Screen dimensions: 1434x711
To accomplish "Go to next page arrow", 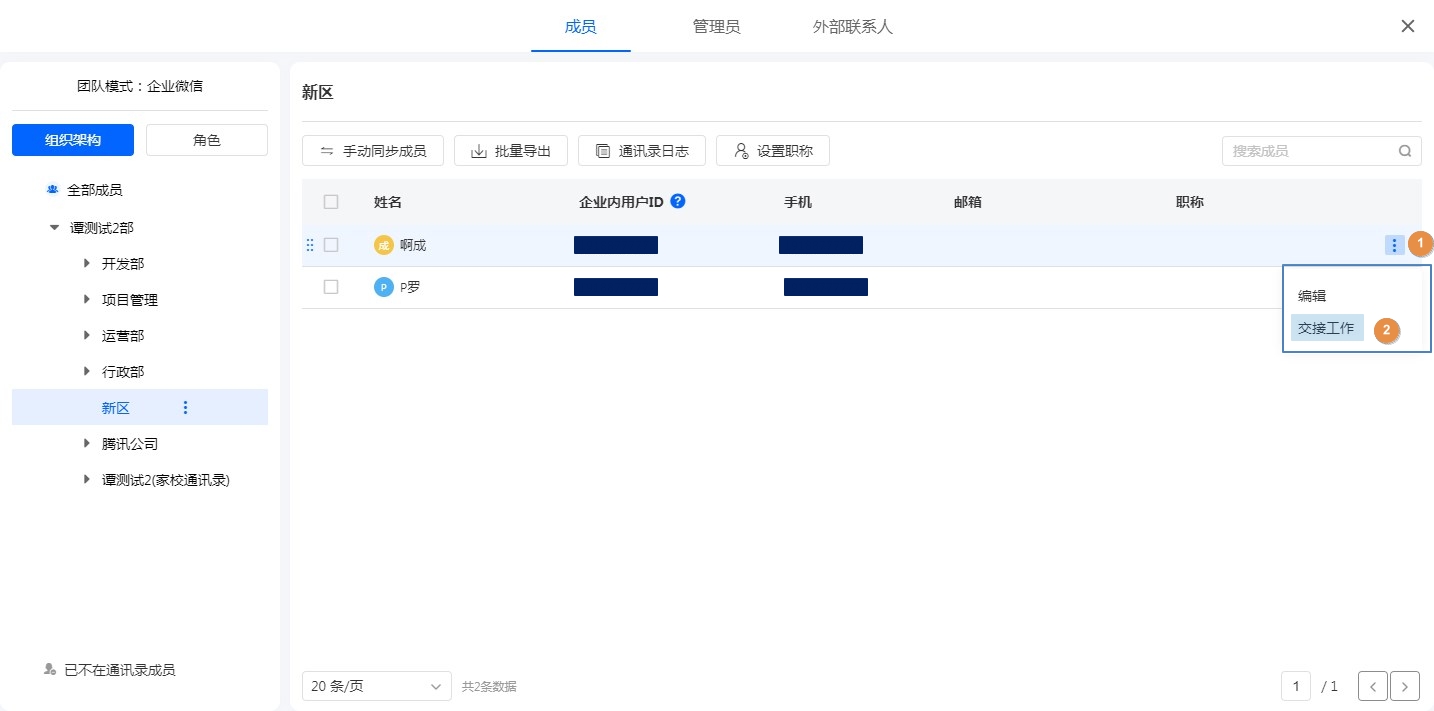I will pyautogui.click(x=1405, y=686).
